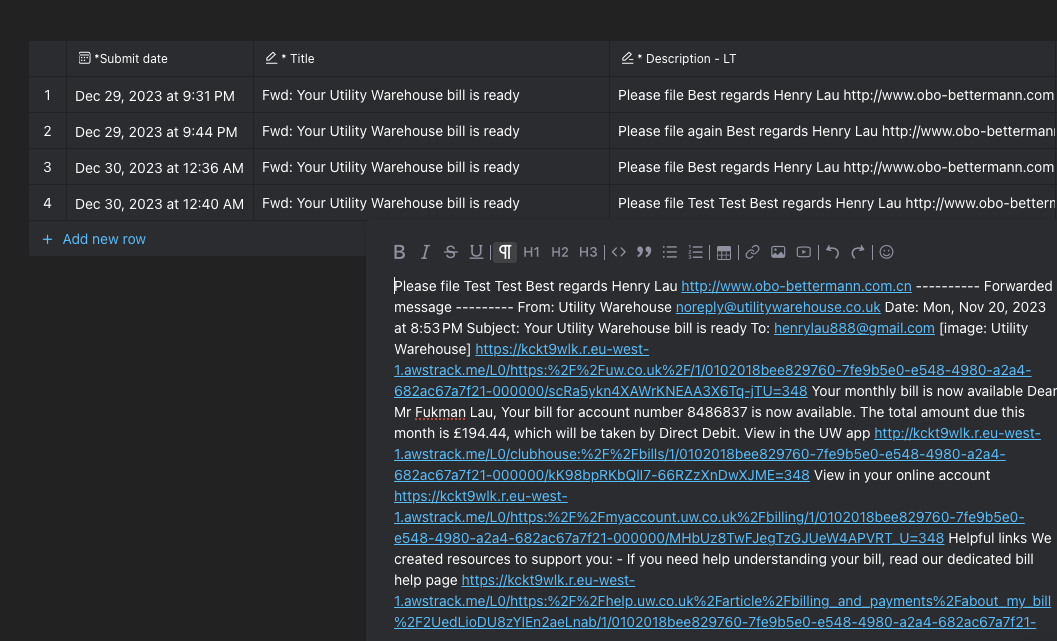Viewport: 1057px width, 641px height.
Task: Click the misspelled word Fukman
Action: tap(440, 412)
